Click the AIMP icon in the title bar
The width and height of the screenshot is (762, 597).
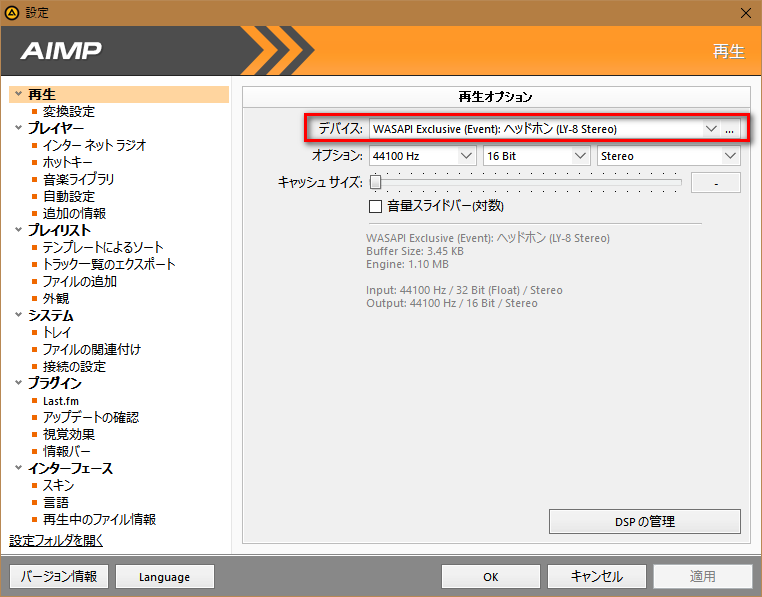coord(12,12)
